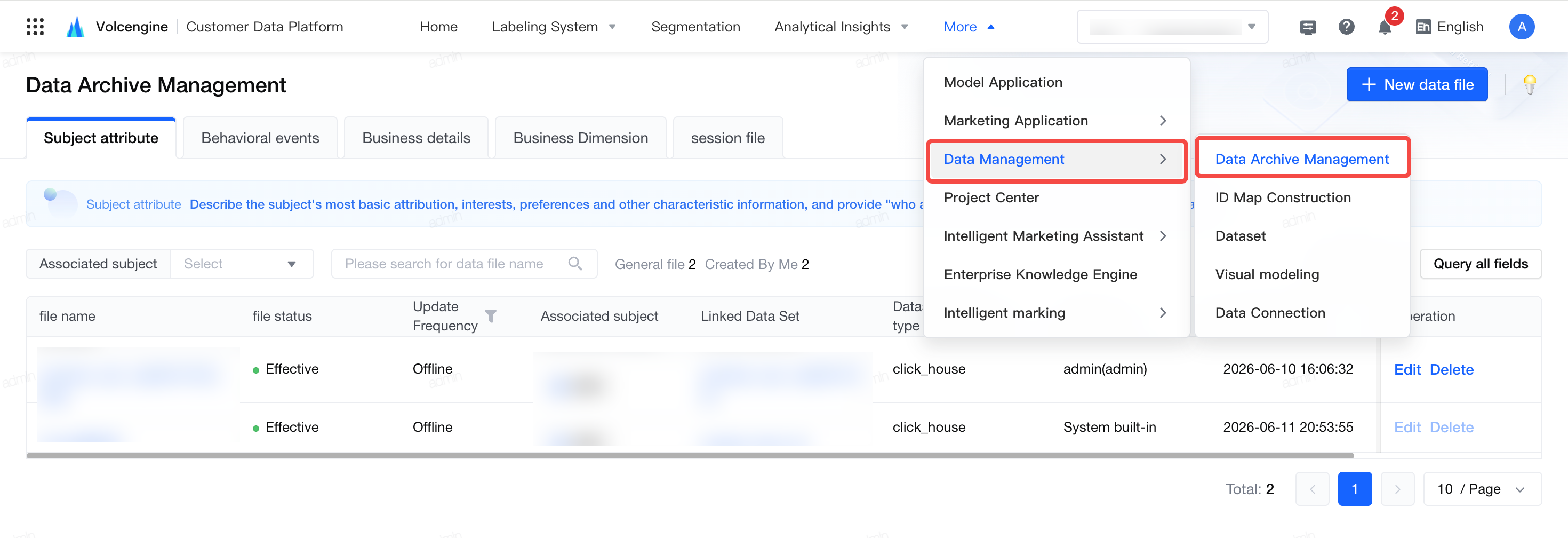Change the 10 / Page size dropdown
Screen dimensions: 1568x538
point(1482,489)
